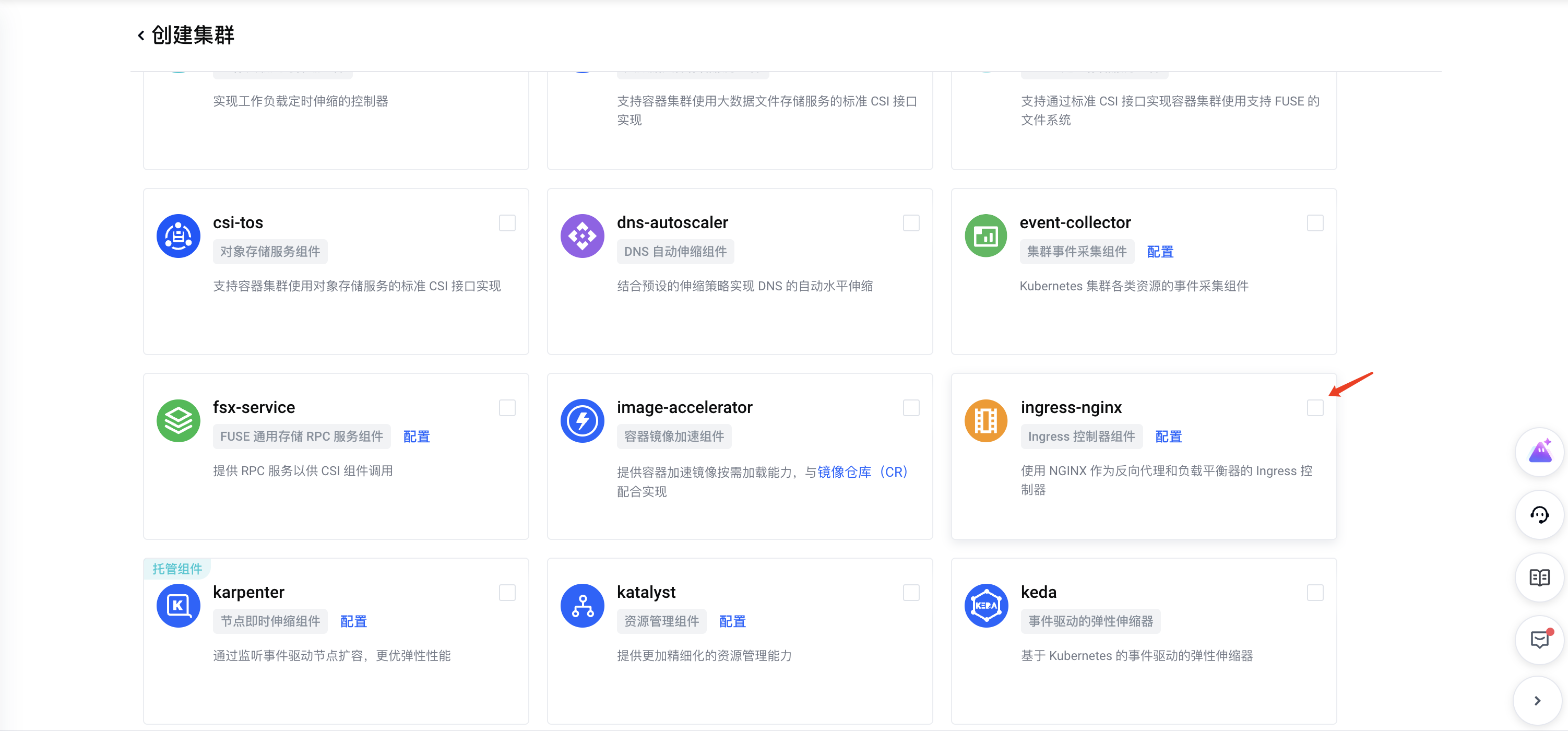Check the csi-tos component checkbox
The width and height of the screenshot is (1568, 731).
pos(507,223)
